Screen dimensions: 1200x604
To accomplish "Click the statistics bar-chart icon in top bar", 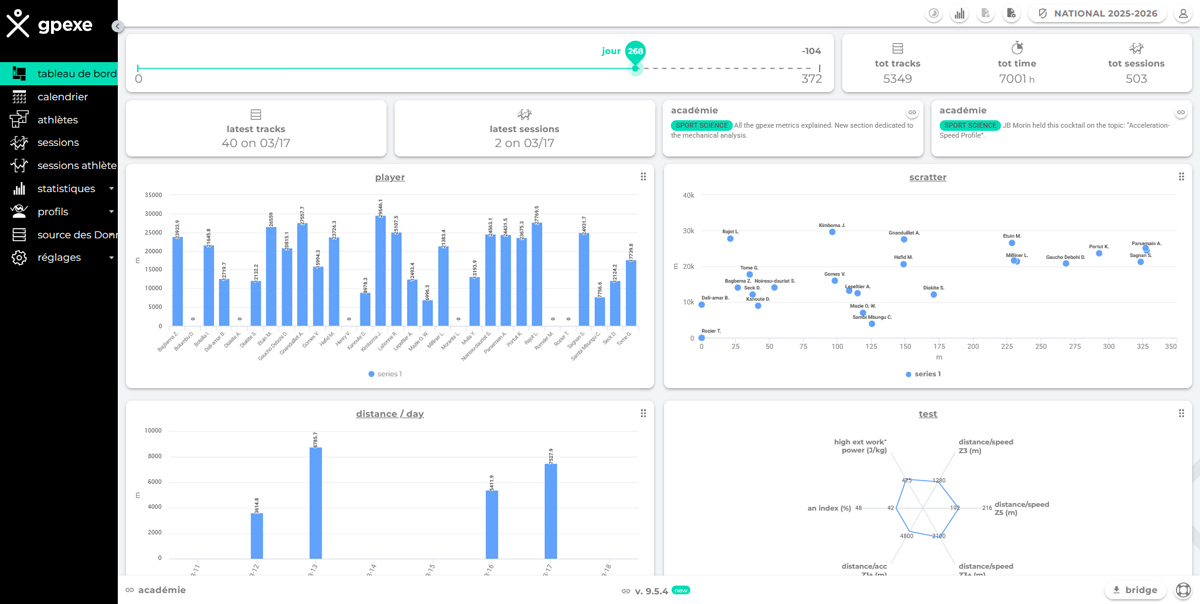I will [958, 13].
